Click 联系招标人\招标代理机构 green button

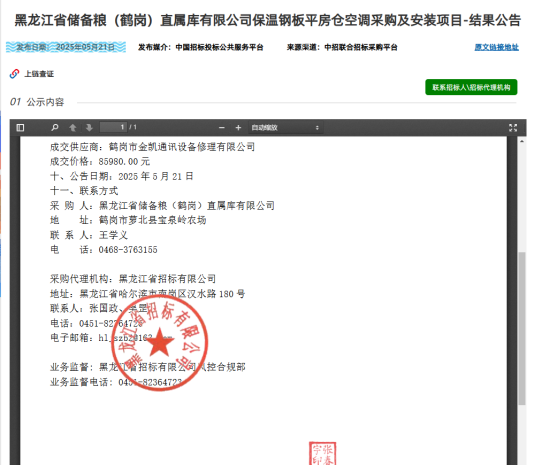pos(471,87)
